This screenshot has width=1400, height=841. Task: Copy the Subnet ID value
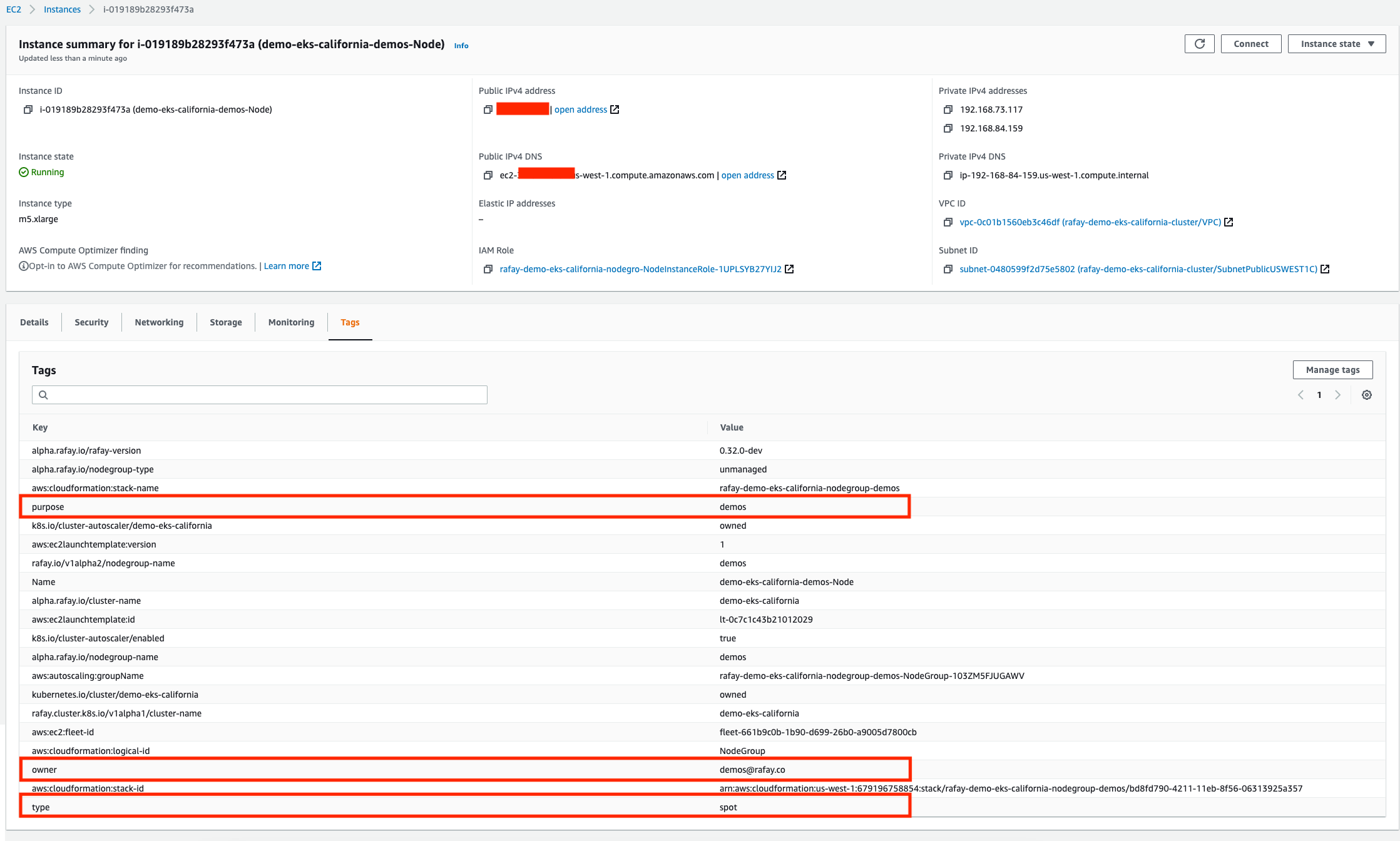click(x=948, y=269)
